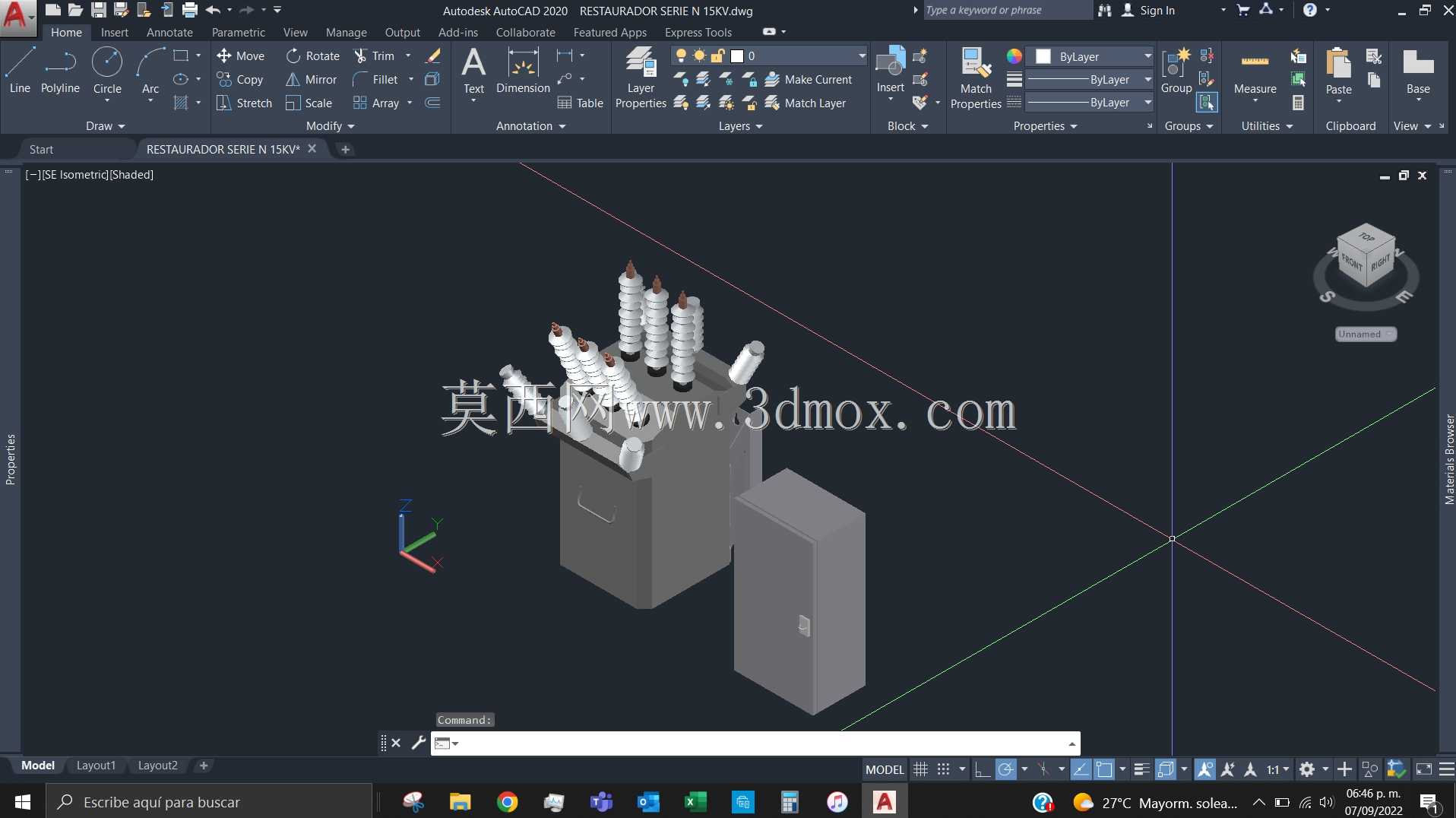Click the MODEL space button
Screen dimensions: 1456x818
tap(885, 769)
